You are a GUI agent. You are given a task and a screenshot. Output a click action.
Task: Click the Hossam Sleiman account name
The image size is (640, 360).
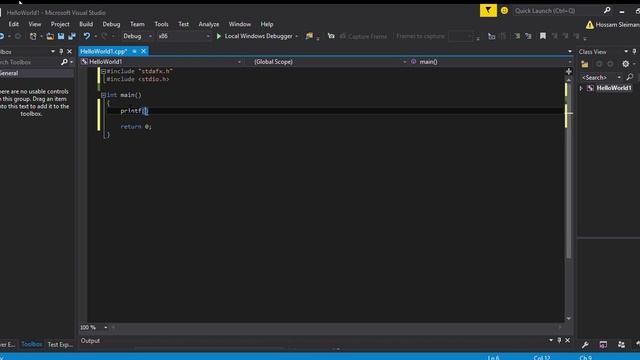coord(618,25)
